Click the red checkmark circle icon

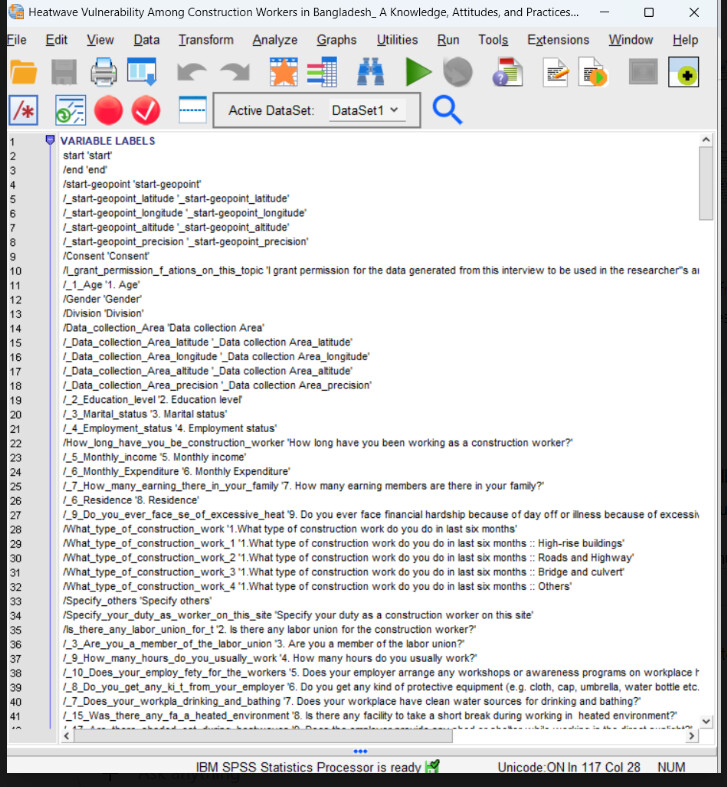click(x=146, y=109)
